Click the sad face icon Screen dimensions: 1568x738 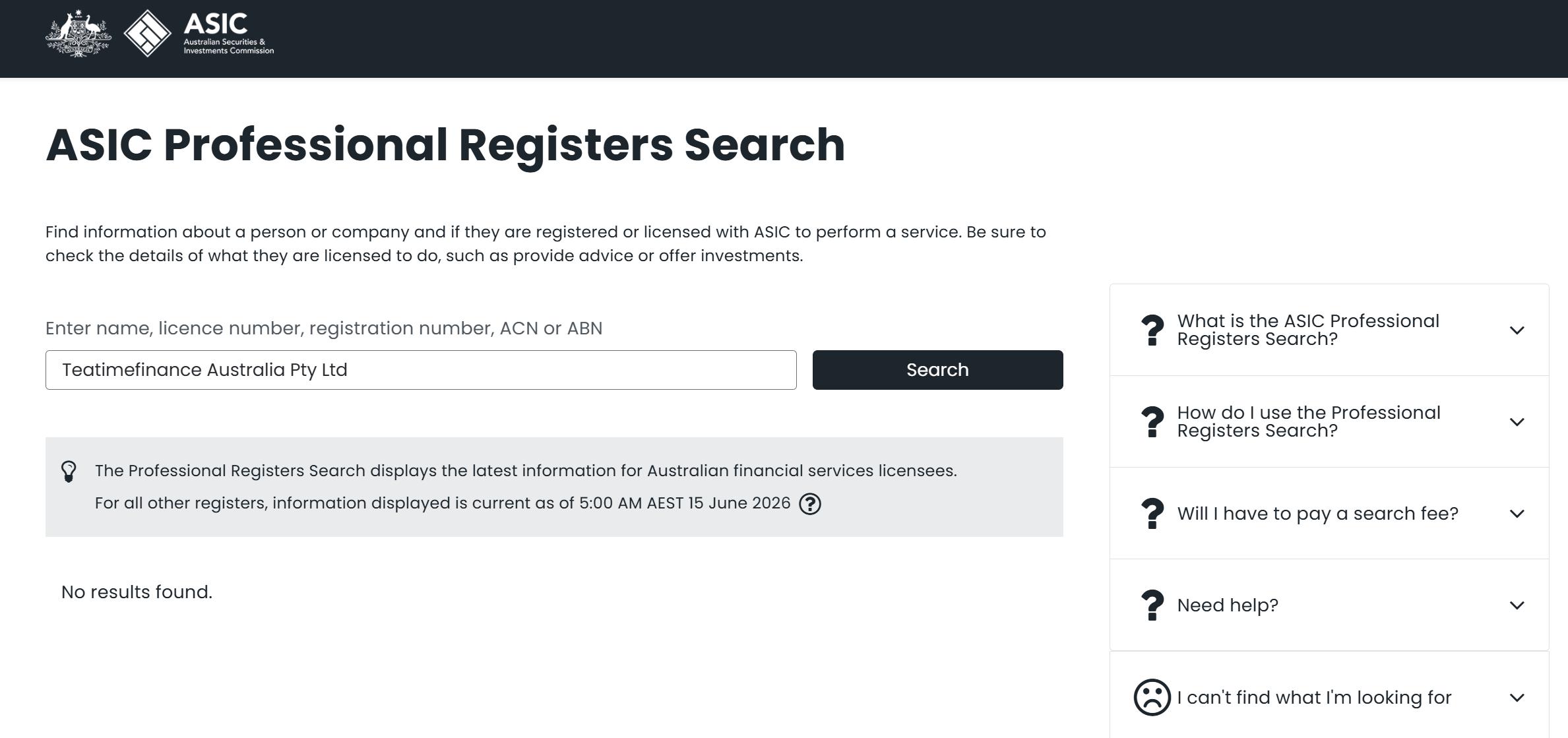(1152, 698)
